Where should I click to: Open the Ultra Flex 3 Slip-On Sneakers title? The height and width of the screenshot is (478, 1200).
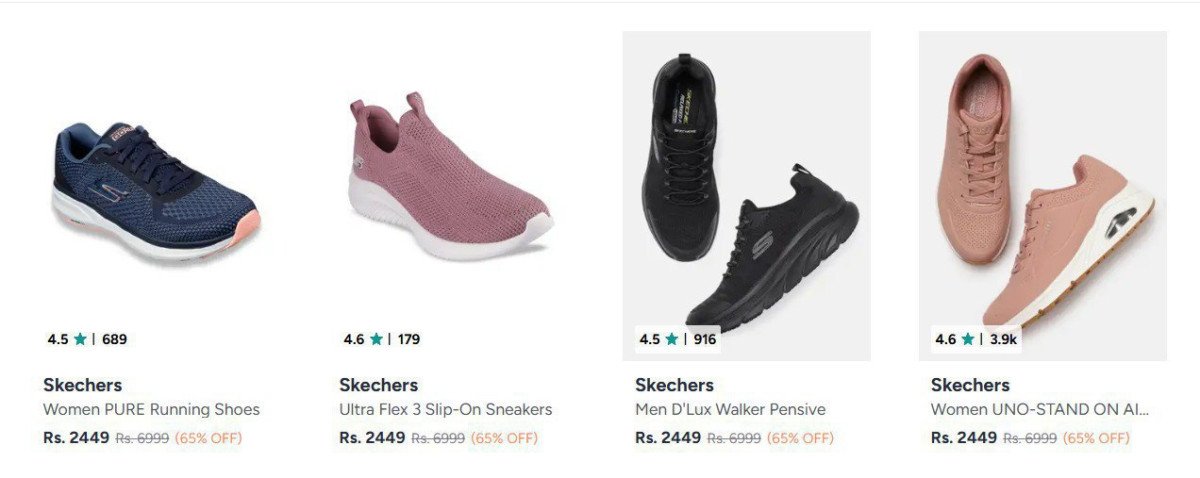445,409
